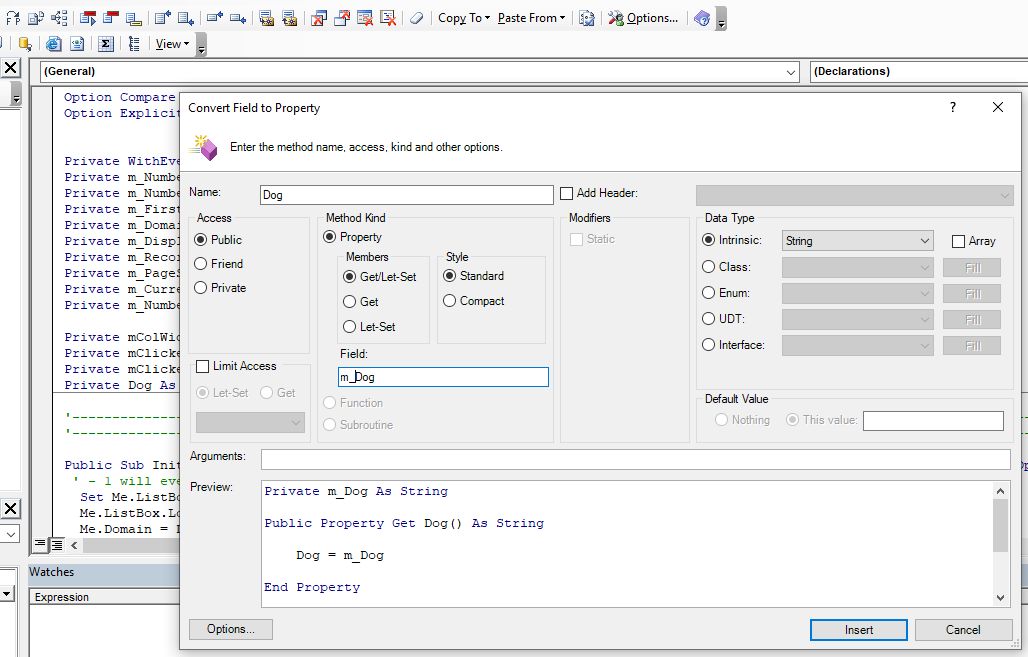Click the Name field containing Dog

pyautogui.click(x=406, y=195)
